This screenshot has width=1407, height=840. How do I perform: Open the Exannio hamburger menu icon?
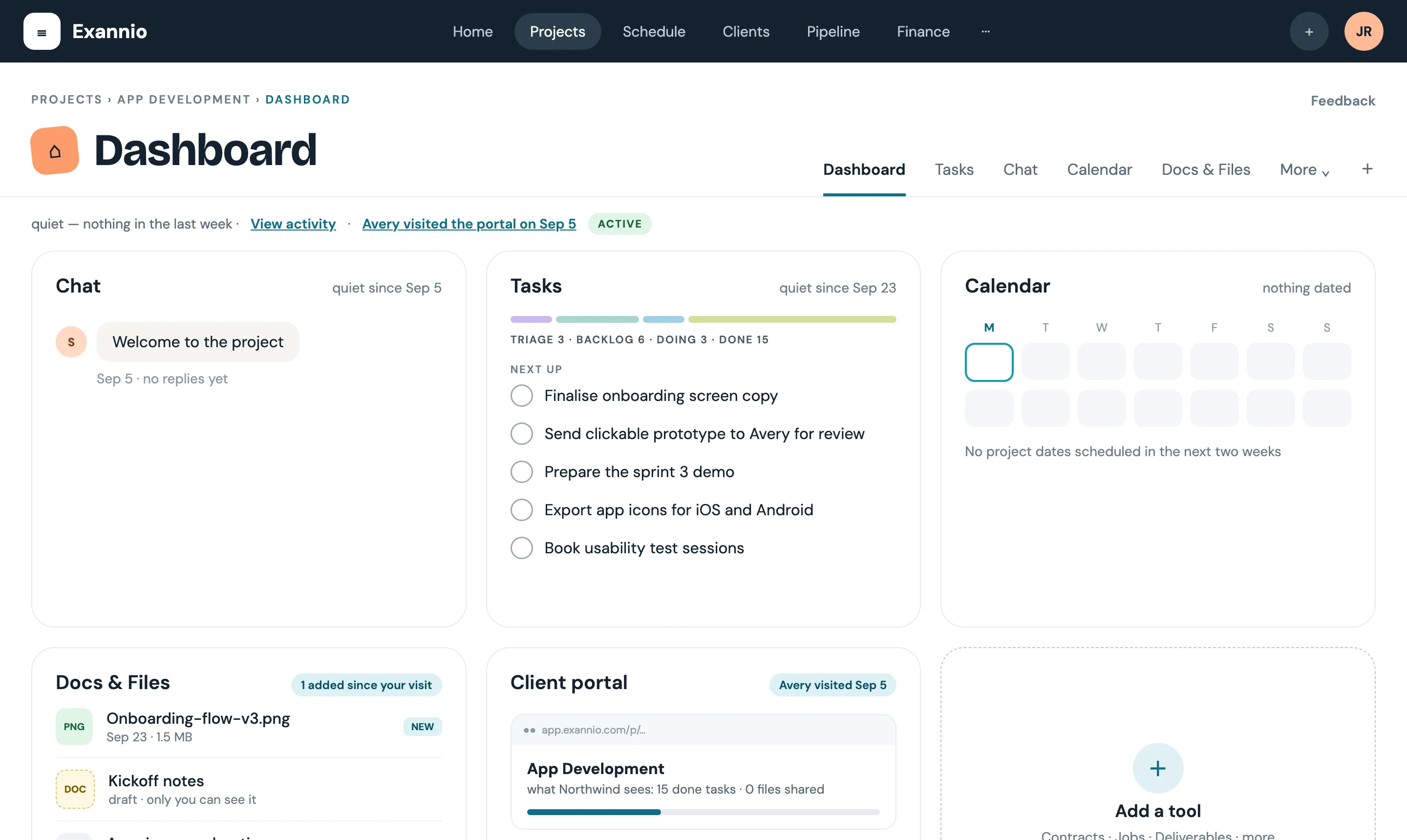(42, 31)
